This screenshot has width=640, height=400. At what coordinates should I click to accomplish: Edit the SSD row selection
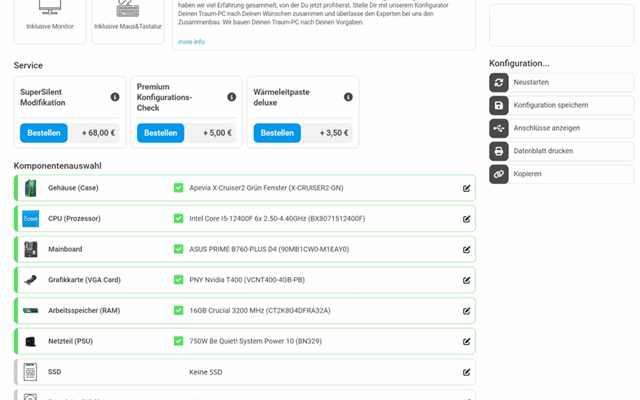pyautogui.click(x=466, y=372)
